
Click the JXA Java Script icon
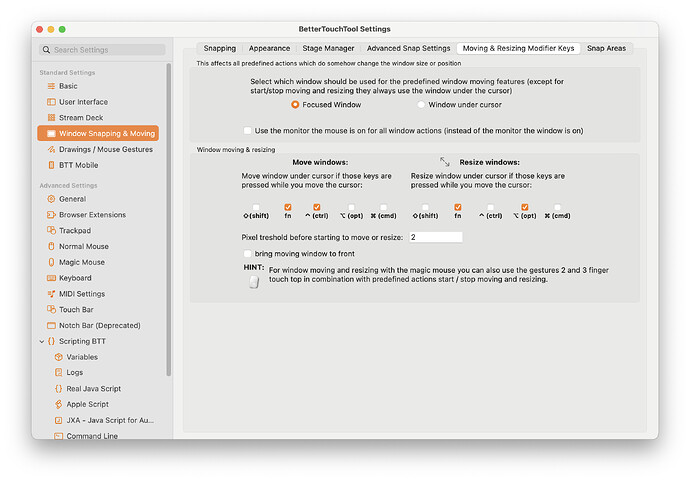(59, 420)
